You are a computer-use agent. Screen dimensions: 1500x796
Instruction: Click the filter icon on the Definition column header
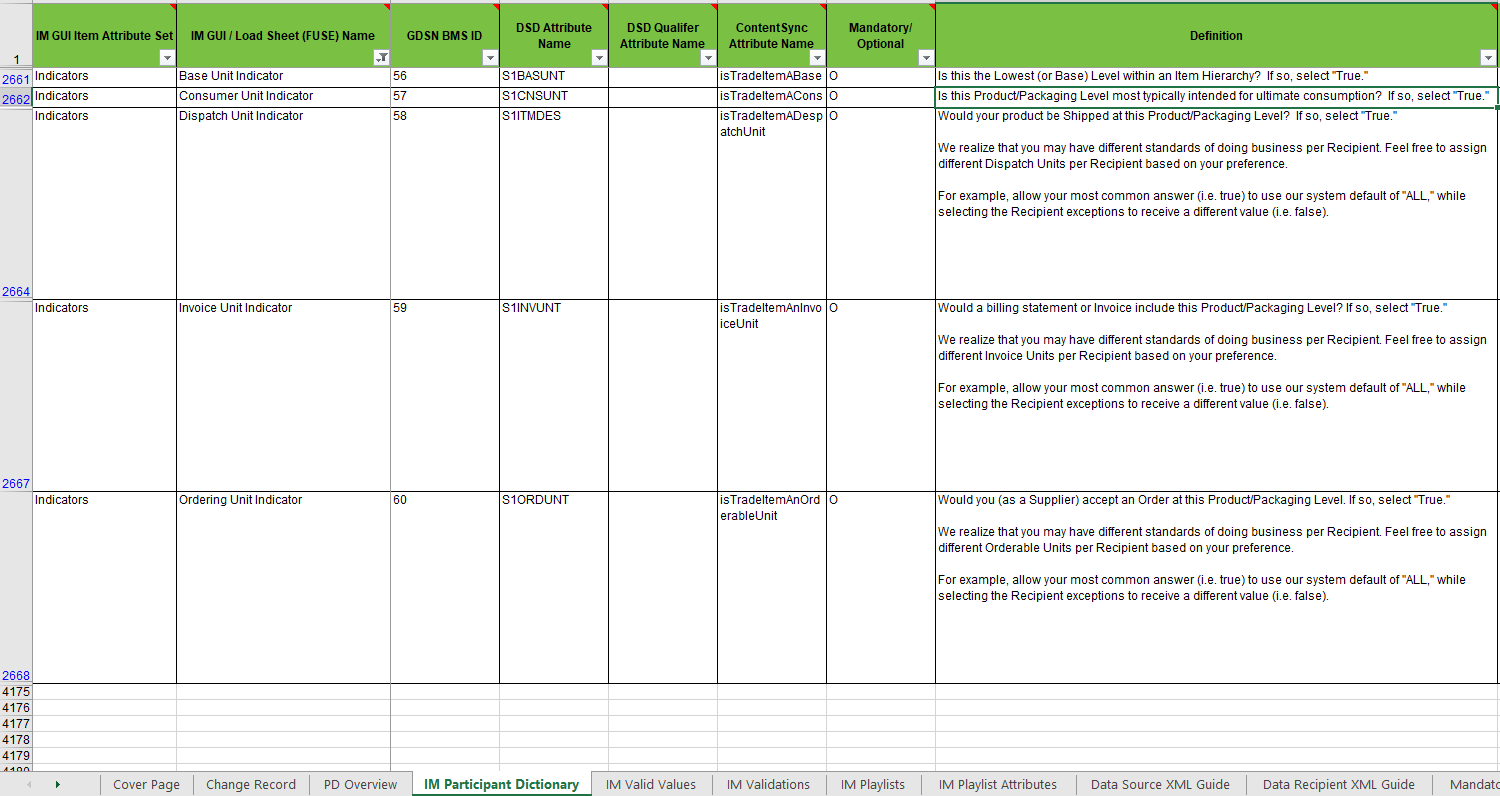[1487, 59]
